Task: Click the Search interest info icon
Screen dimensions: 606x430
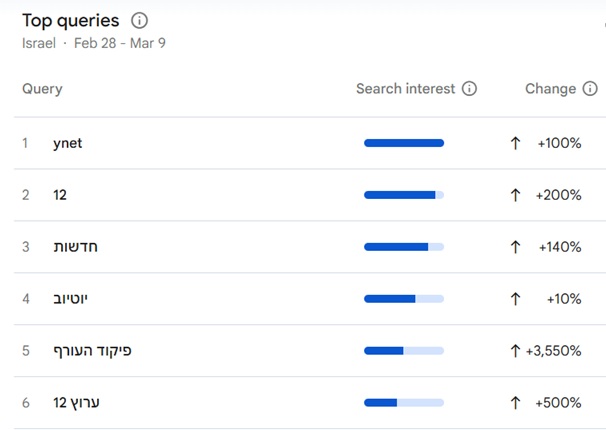Action: 469,89
